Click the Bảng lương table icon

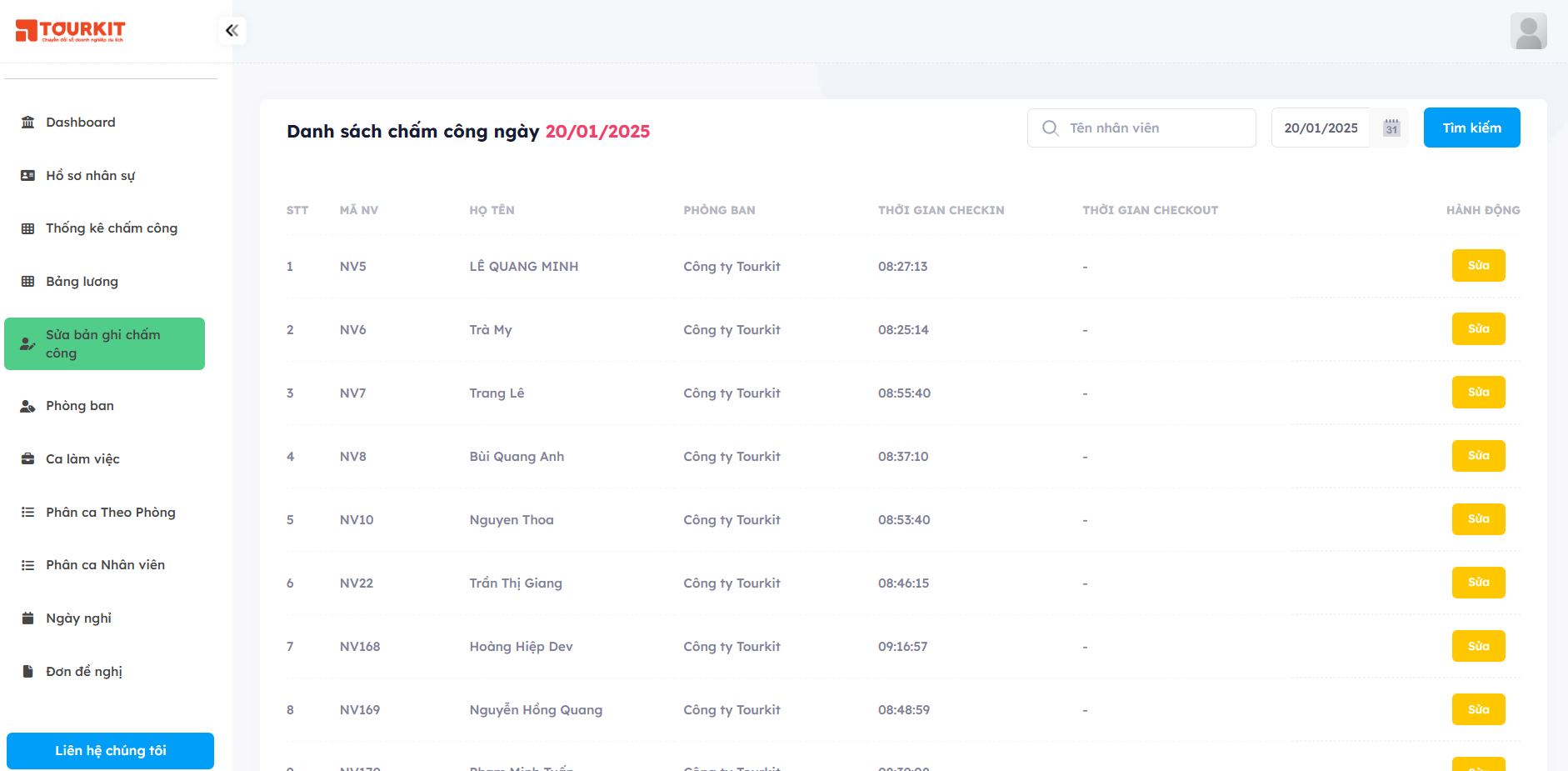click(27, 282)
